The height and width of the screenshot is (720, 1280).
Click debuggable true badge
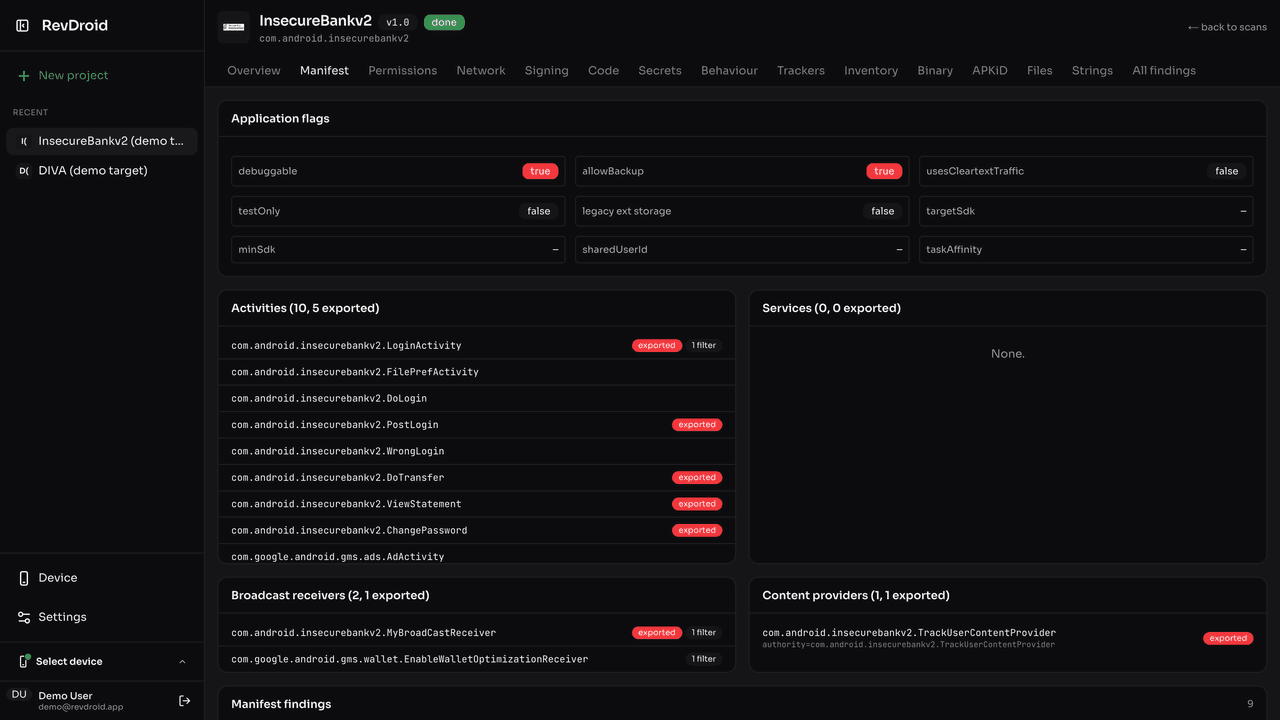pyautogui.click(x=540, y=171)
